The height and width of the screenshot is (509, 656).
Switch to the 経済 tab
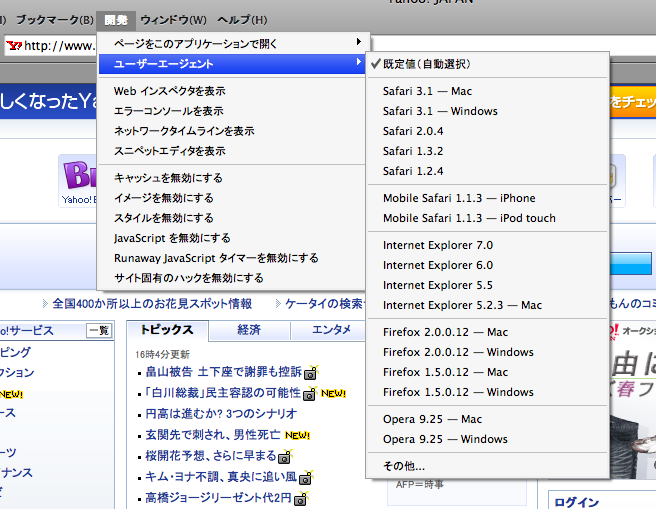(x=249, y=330)
